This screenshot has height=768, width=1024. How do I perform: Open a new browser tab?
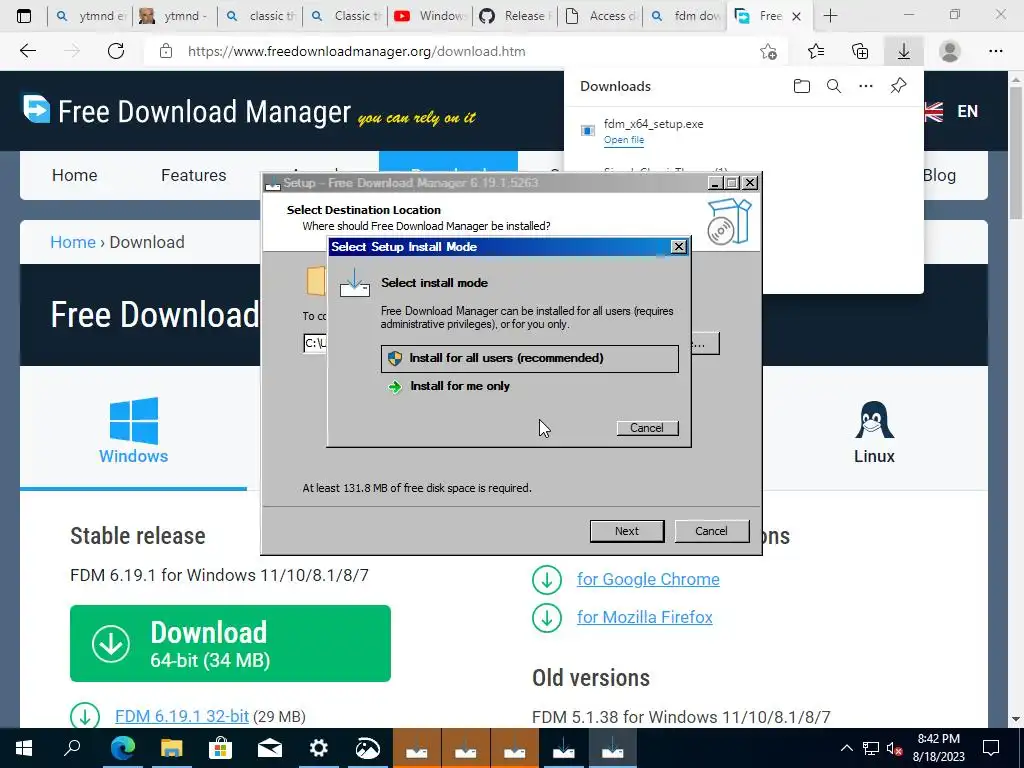pos(831,16)
